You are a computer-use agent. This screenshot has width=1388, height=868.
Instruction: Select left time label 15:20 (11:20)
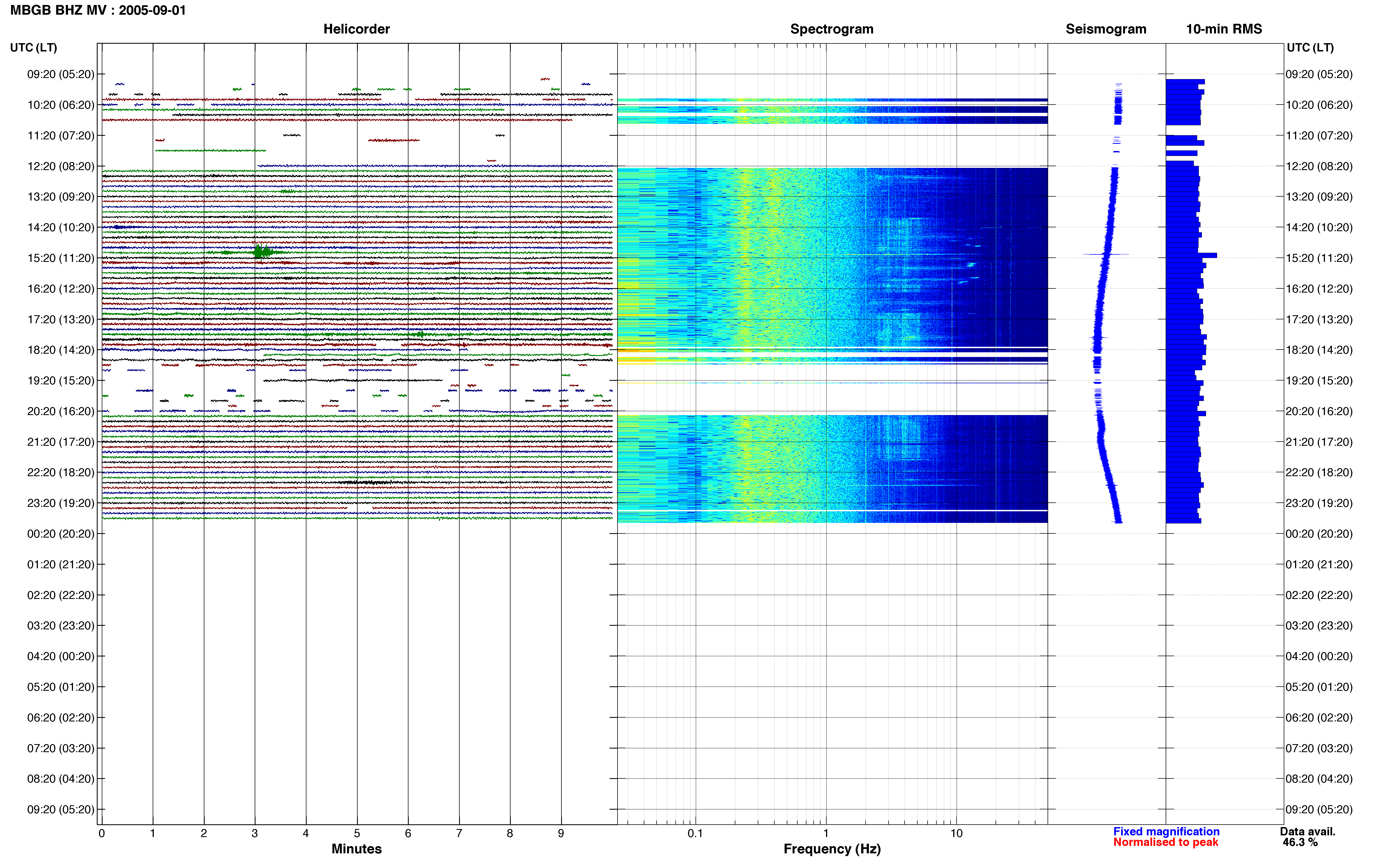(61, 258)
